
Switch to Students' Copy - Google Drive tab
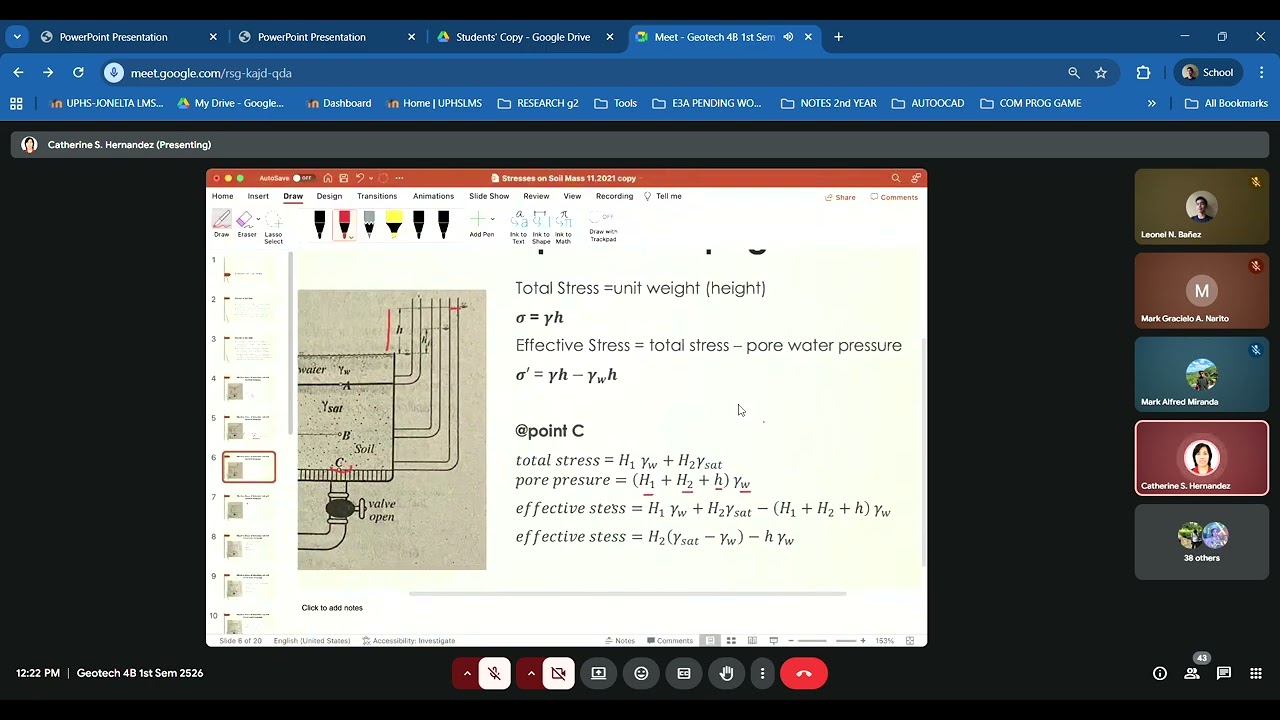523,37
